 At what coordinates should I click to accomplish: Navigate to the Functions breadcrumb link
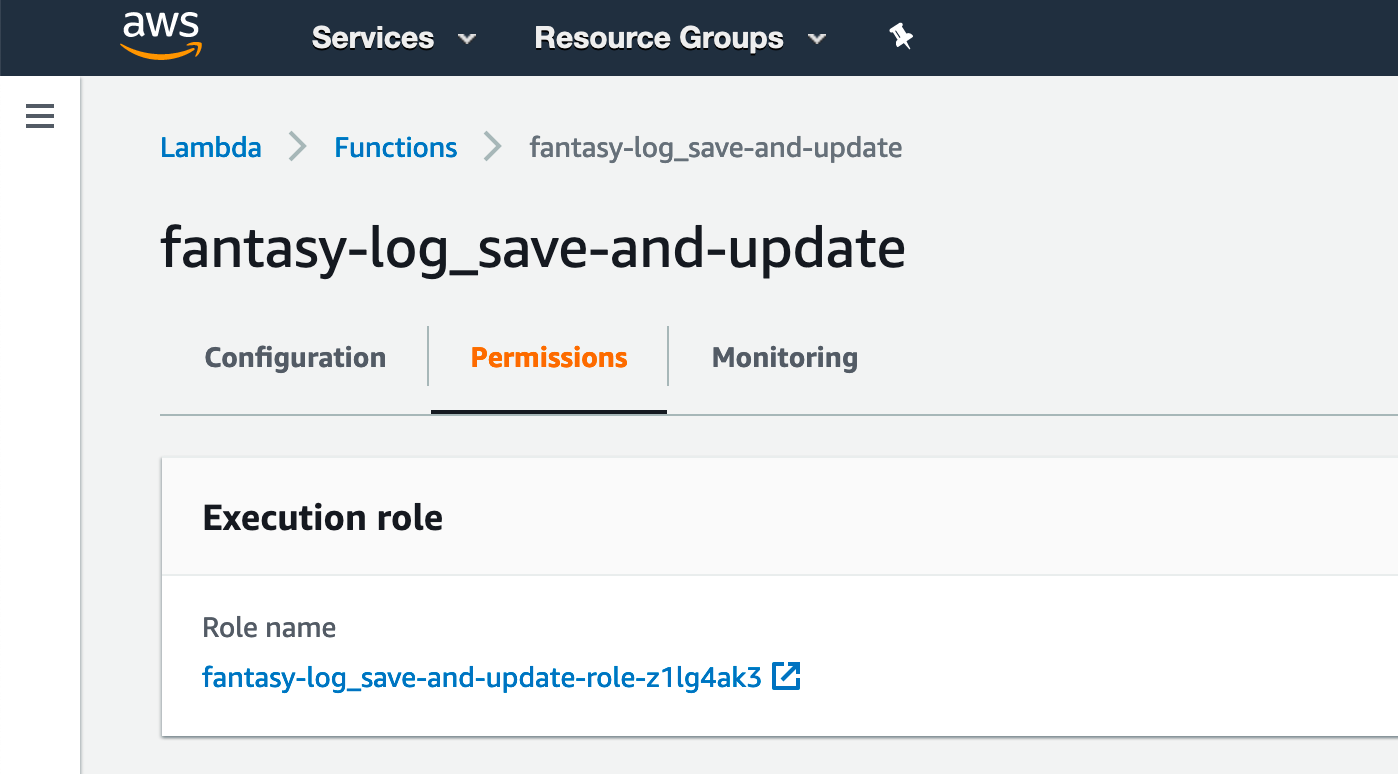coord(396,148)
